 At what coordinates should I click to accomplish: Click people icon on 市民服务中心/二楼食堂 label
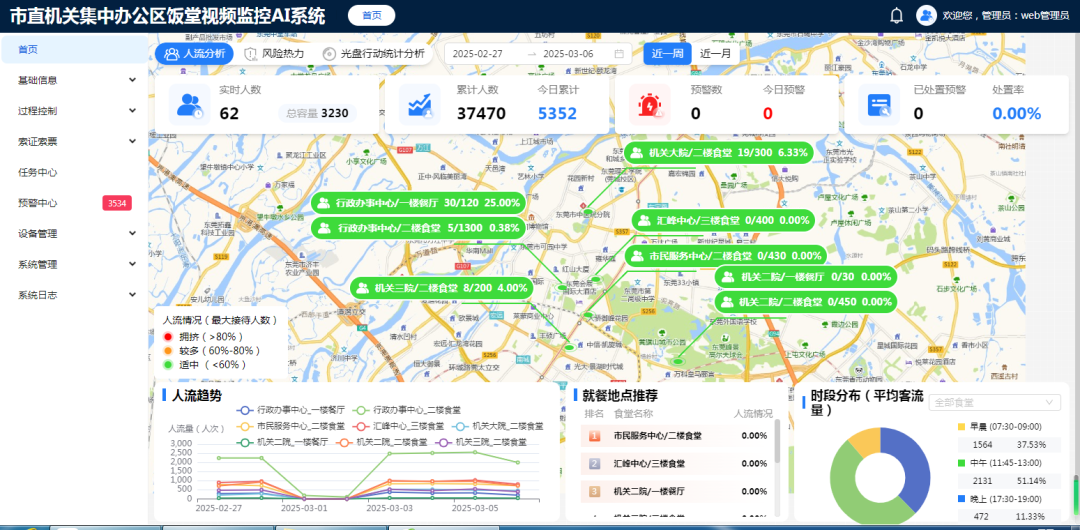coord(637,256)
